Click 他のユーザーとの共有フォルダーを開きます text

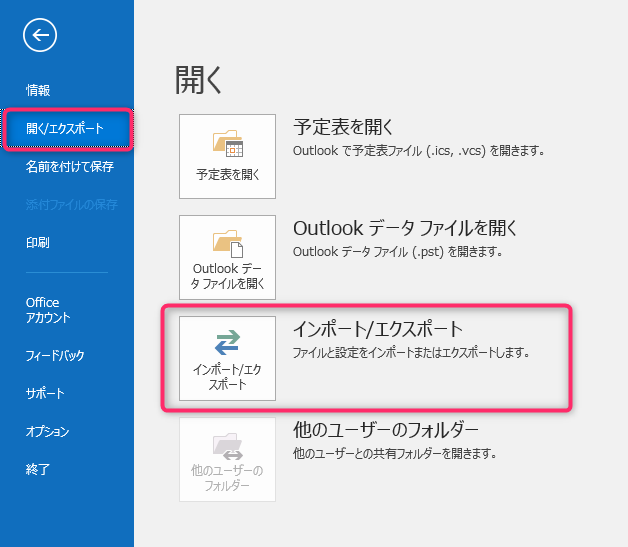395,453
